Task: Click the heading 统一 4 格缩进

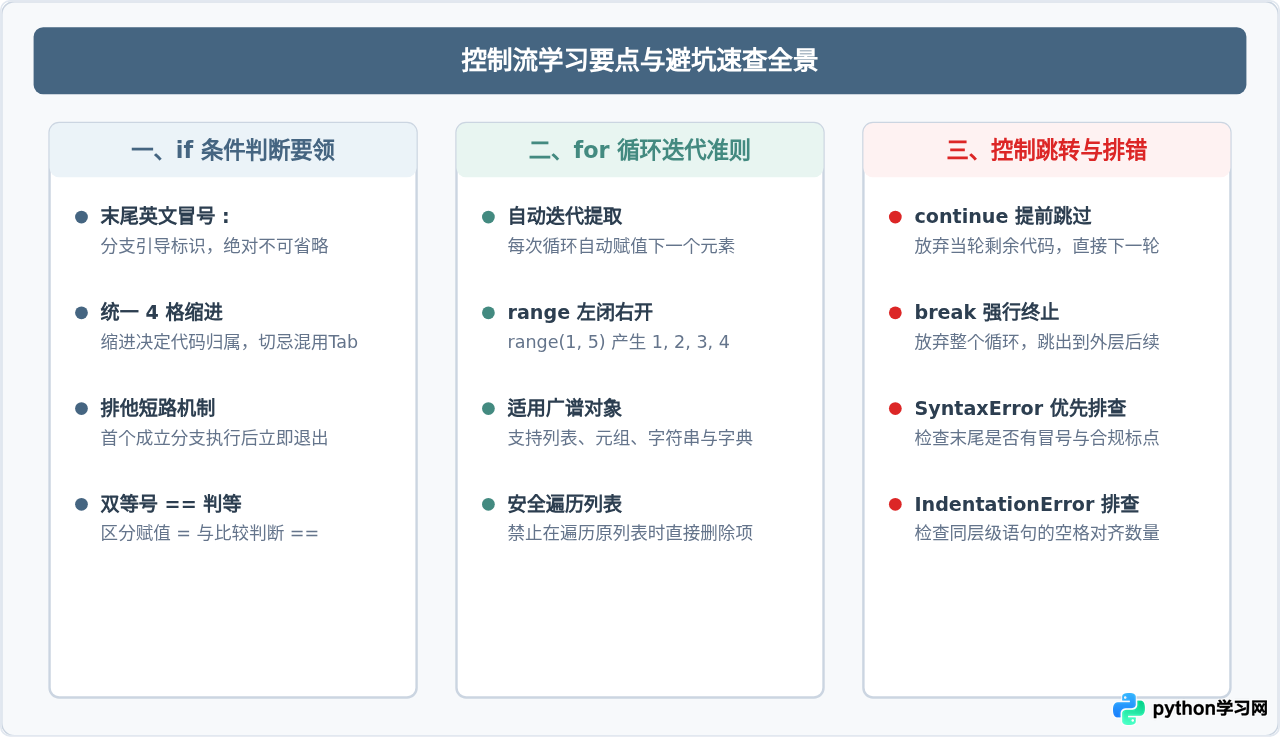Action: 162,312
